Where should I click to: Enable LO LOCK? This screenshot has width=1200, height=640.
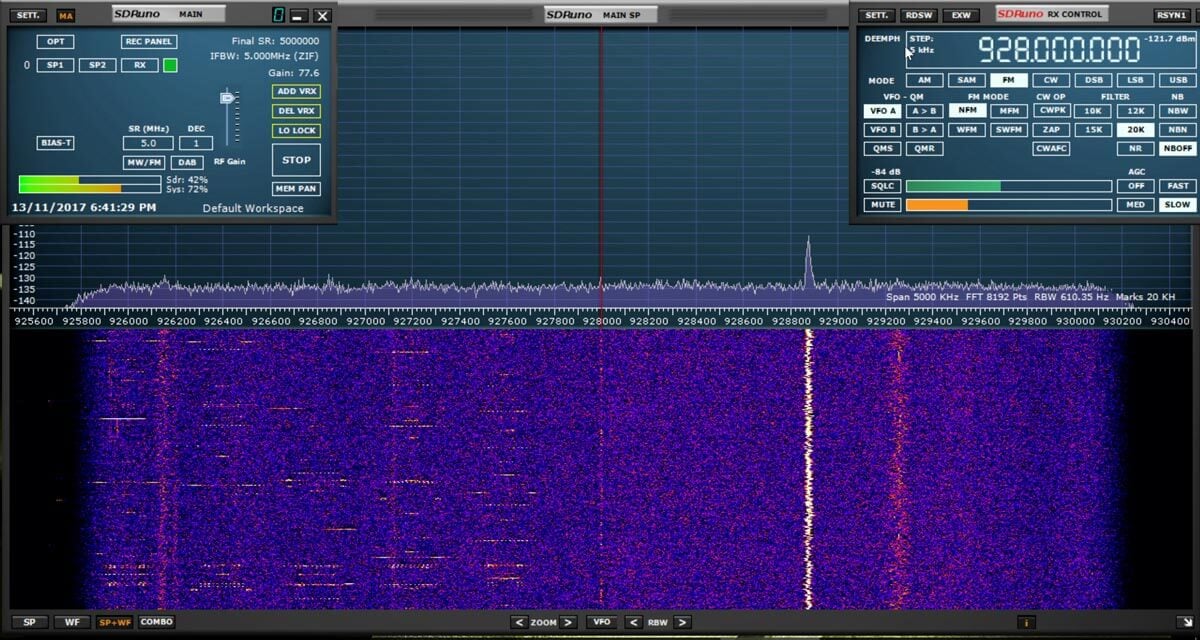(x=296, y=130)
